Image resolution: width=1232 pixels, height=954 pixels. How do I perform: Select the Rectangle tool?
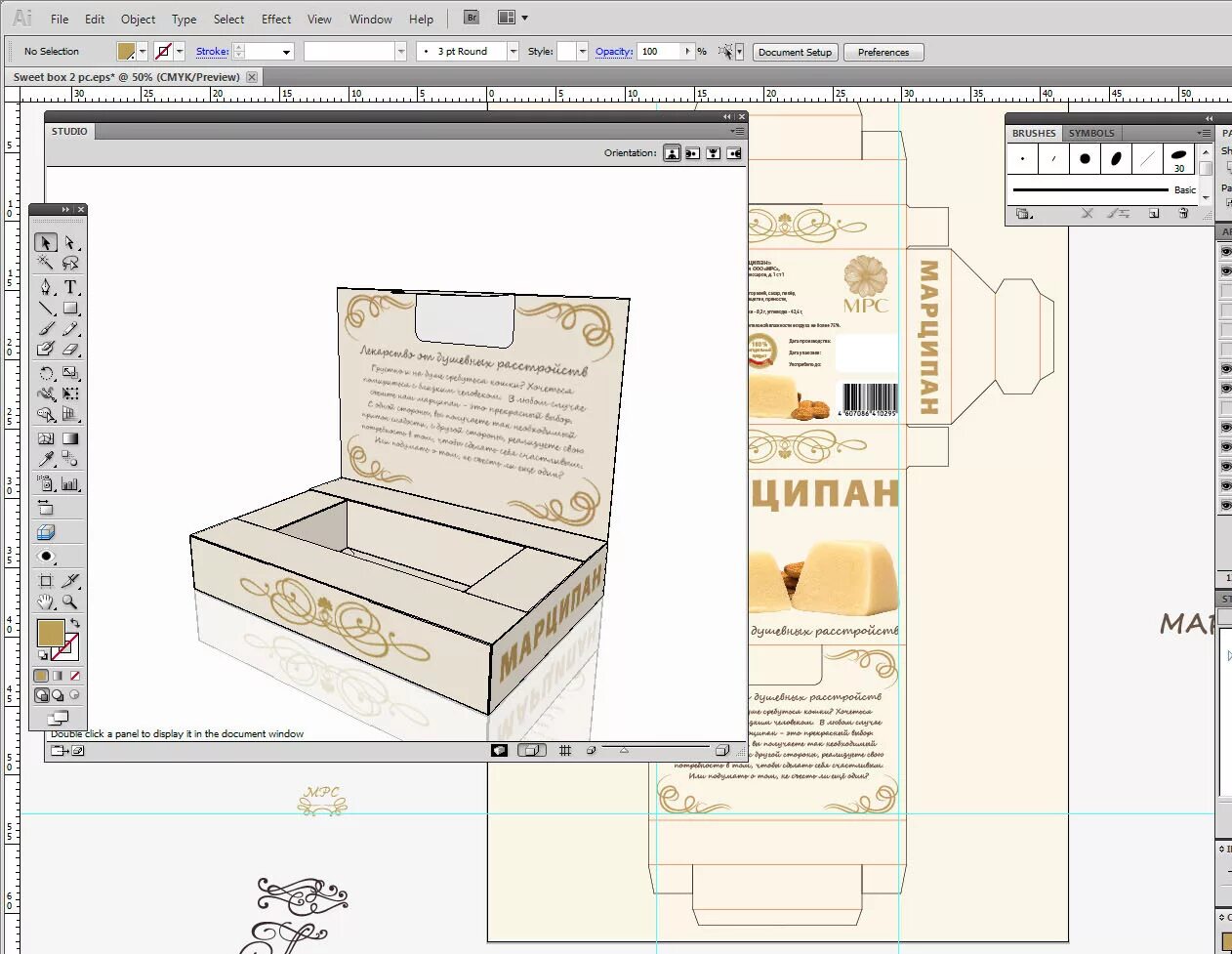(70, 308)
